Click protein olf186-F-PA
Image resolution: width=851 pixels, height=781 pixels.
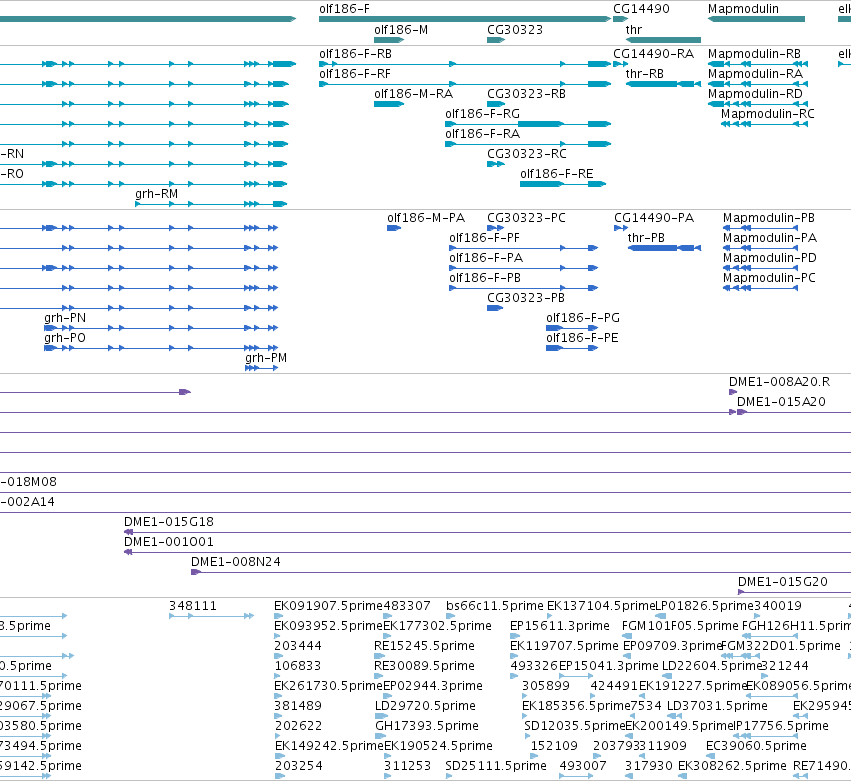tap(523, 268)
